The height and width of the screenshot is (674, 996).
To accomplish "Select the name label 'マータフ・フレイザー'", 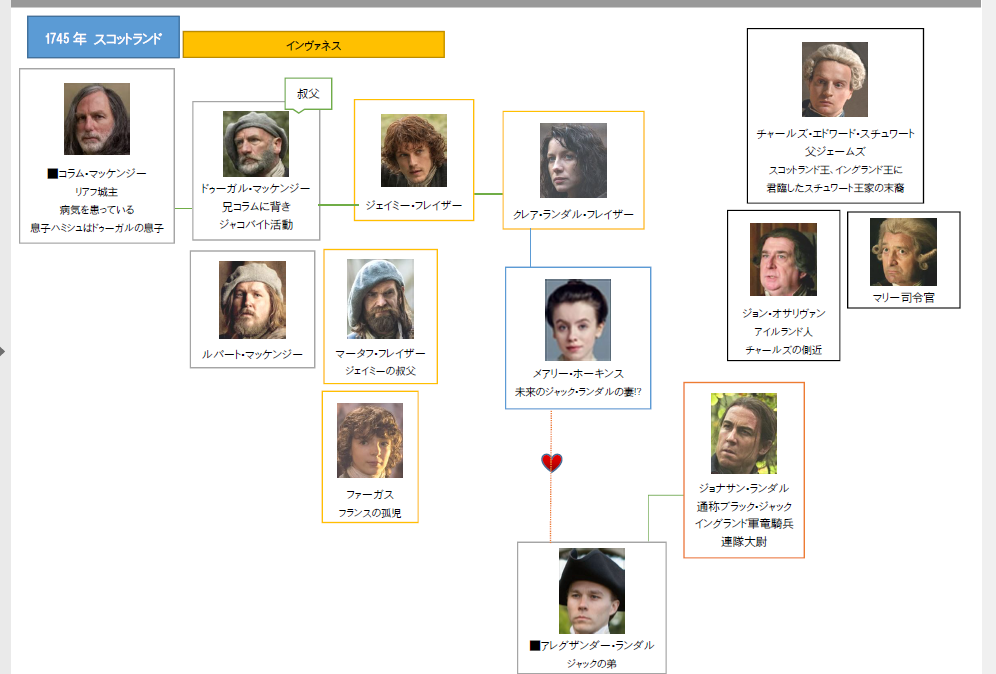I will tap(380, 353).
